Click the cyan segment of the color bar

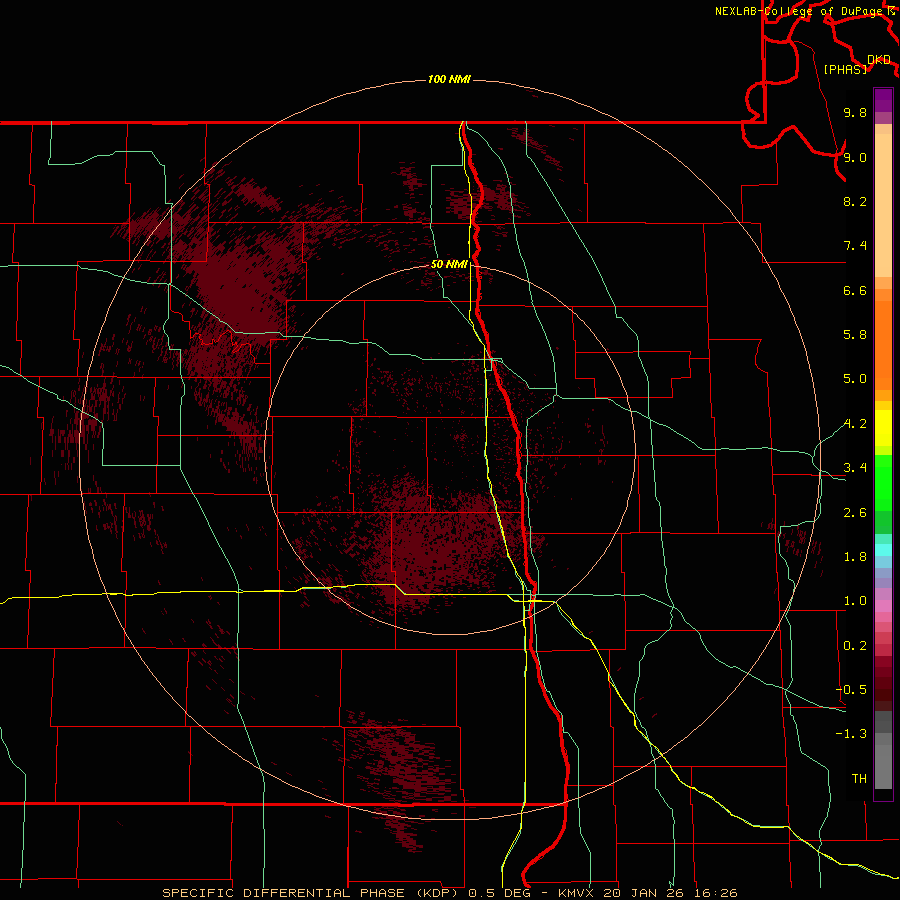(x=883, y=550)
